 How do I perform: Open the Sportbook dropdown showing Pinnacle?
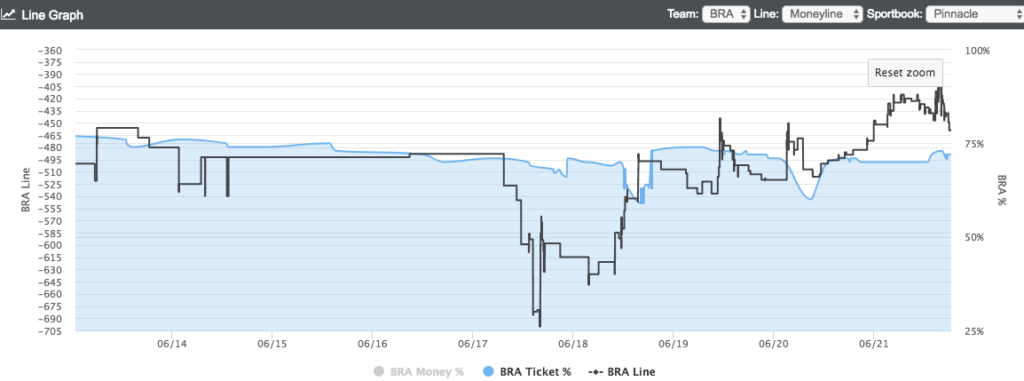point(973,14)
